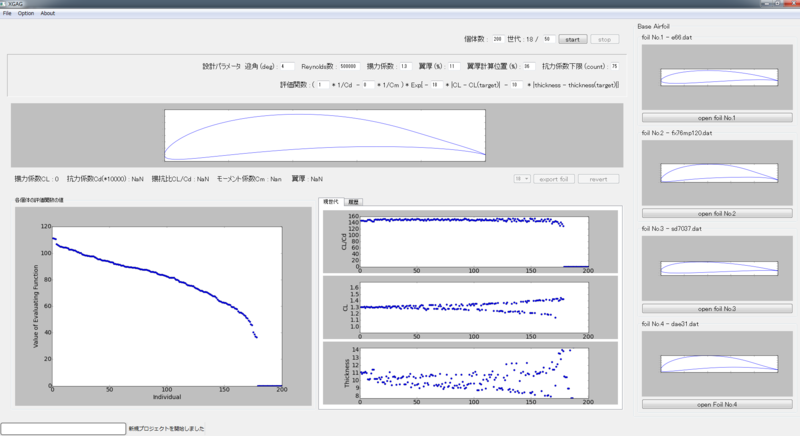800x436 pixels.
Task: Click open foil No.3 button
Action: 717,309
